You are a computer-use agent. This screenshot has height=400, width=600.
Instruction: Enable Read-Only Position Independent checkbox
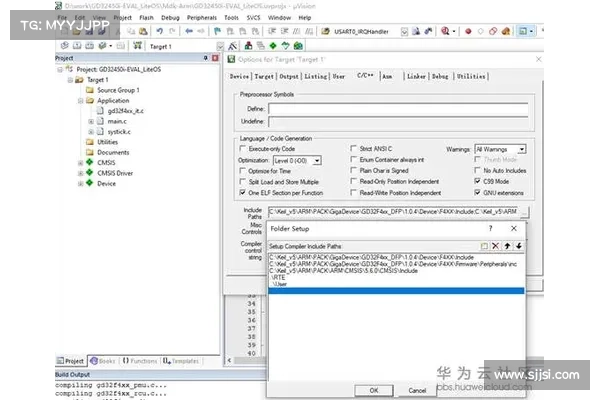coord(353,181)
